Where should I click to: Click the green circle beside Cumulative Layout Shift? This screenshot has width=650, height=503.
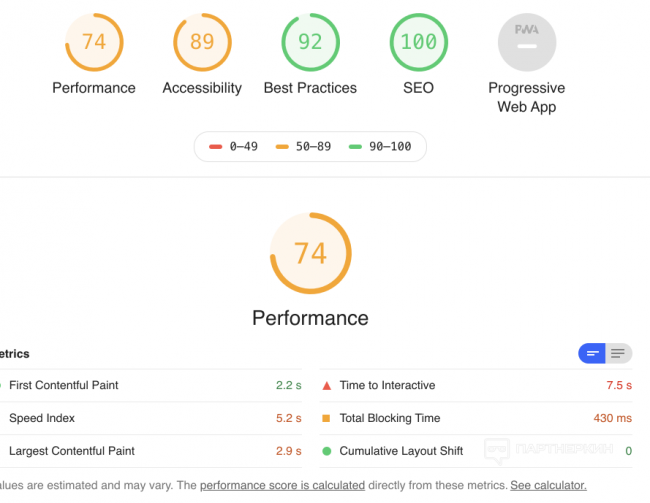click(327, 451)
